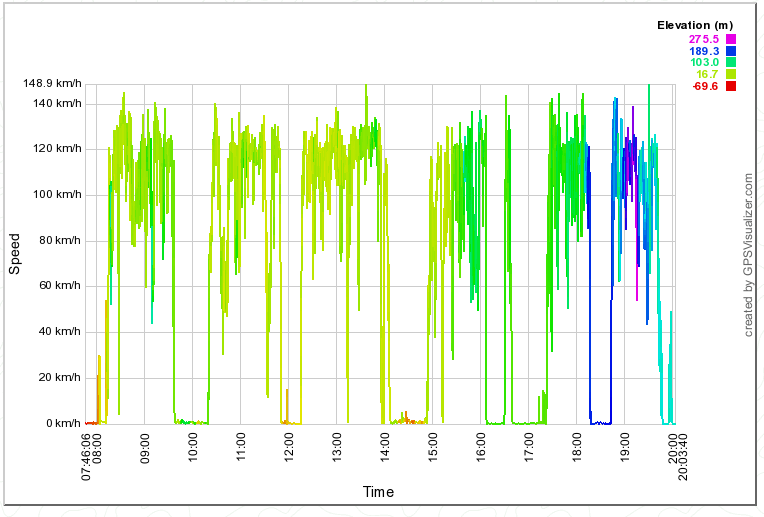Click the 275.5 elevation value text
The image size is (764, 517).
705,39
